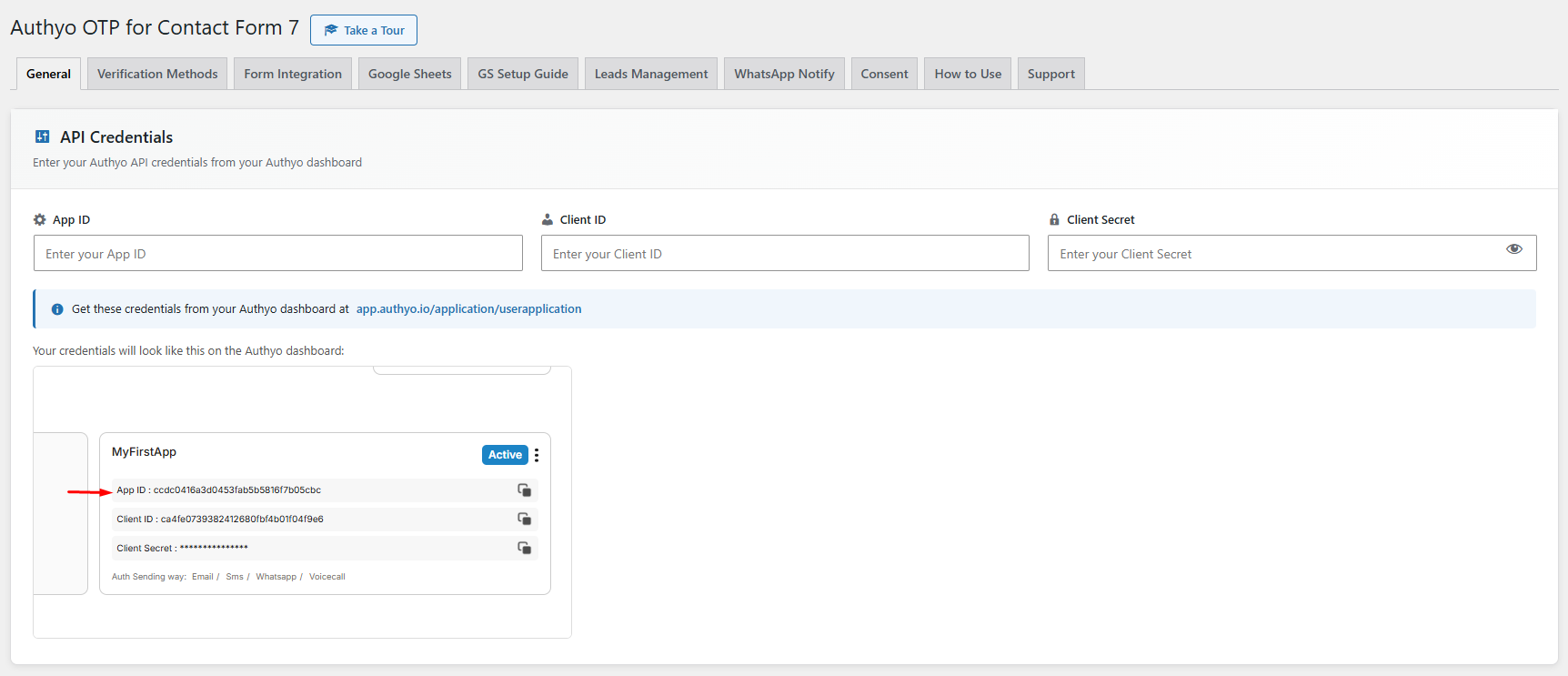
Task: Click the copy icon in the App ID row
Action: 525,489
